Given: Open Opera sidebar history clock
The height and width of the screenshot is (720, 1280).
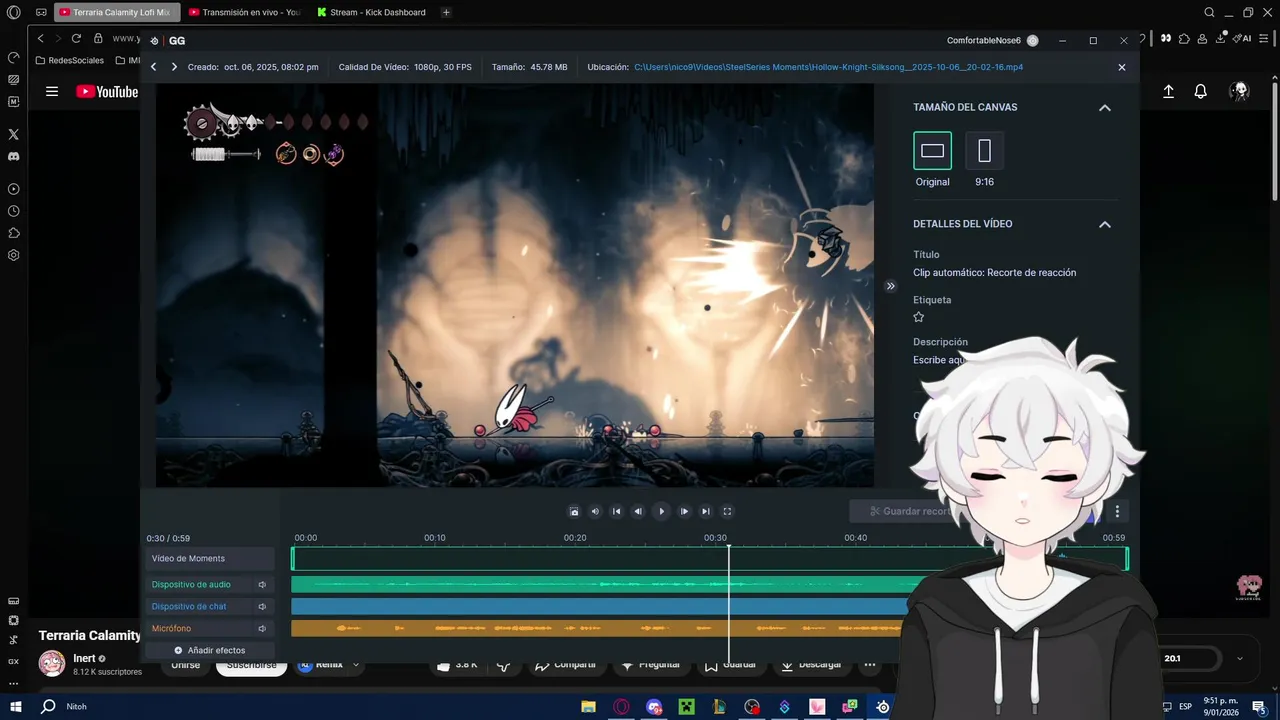Looking at the screenshot, I should (13, 211).
